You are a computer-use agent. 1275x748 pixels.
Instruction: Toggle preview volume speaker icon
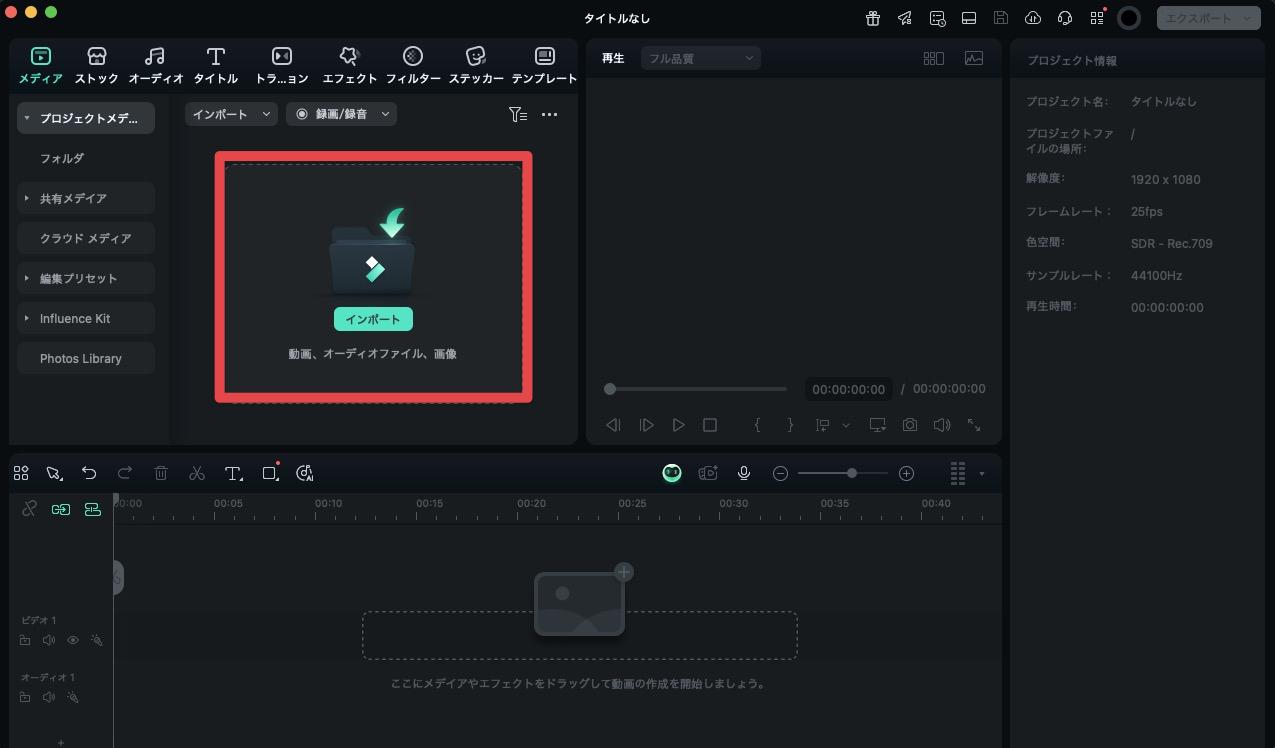click(942, 425)
